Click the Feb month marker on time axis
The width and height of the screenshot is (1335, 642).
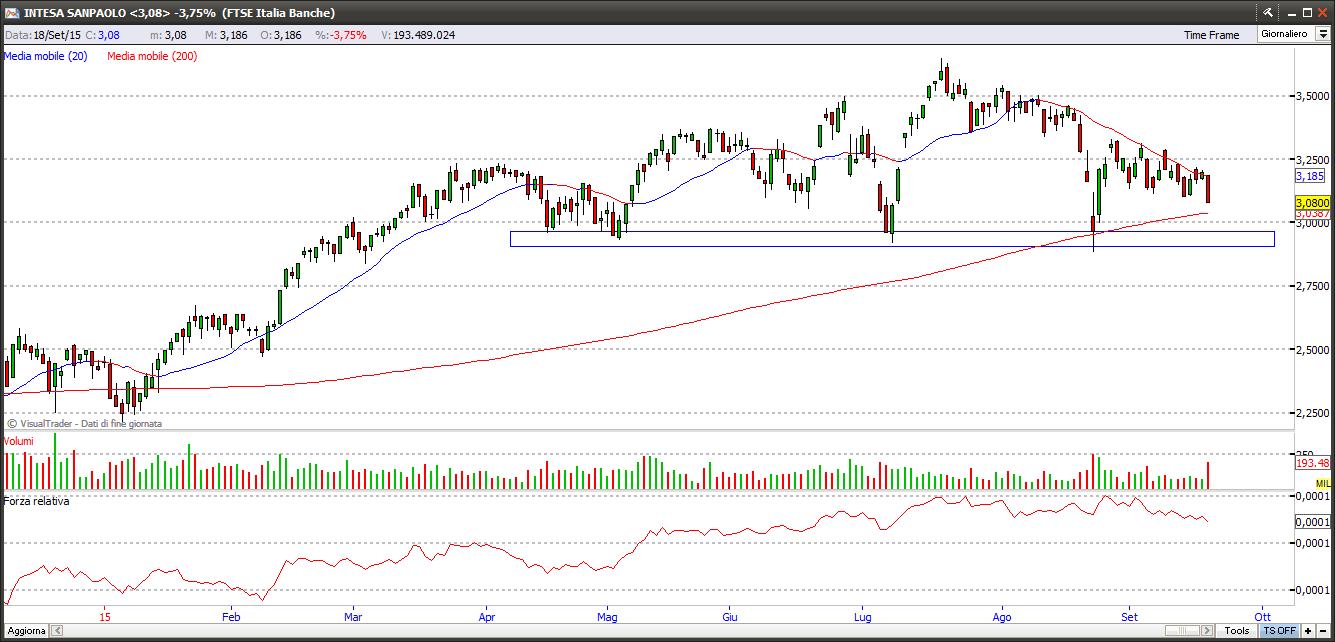pyautogui.click(x=231, y=616)
